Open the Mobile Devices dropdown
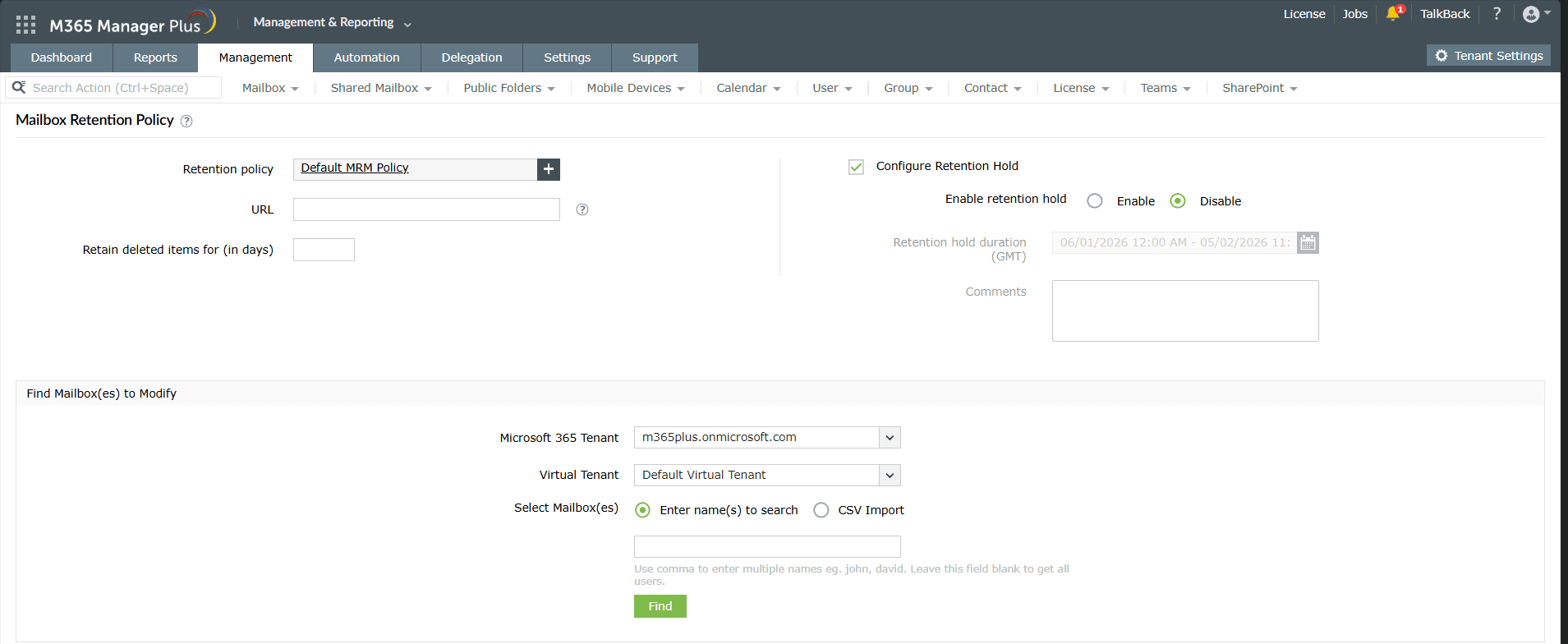Image resolution: width=1568 pixels, height=644 pixels. coord(636,88)
